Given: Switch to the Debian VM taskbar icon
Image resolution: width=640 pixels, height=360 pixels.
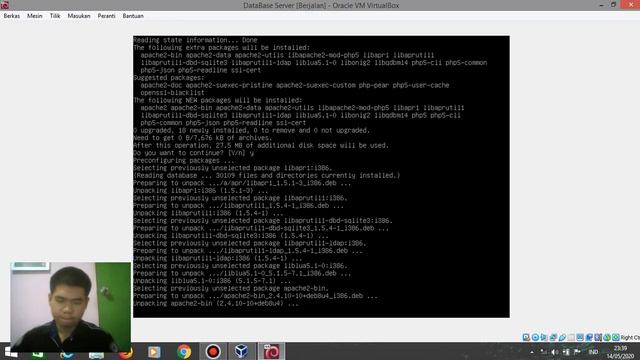Looking at the screenshot, I should [271, 351].
